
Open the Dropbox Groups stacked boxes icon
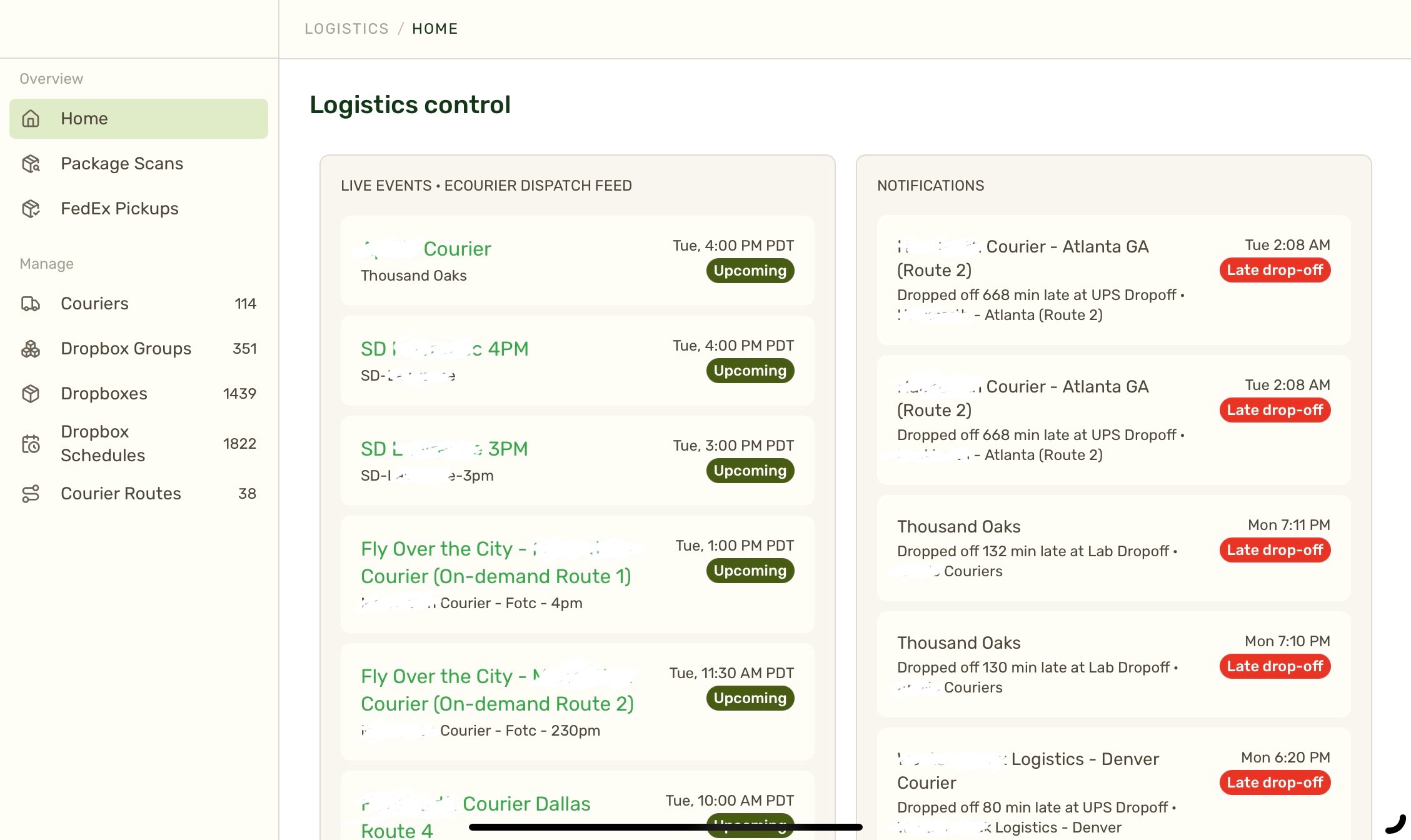coord(31,349)
